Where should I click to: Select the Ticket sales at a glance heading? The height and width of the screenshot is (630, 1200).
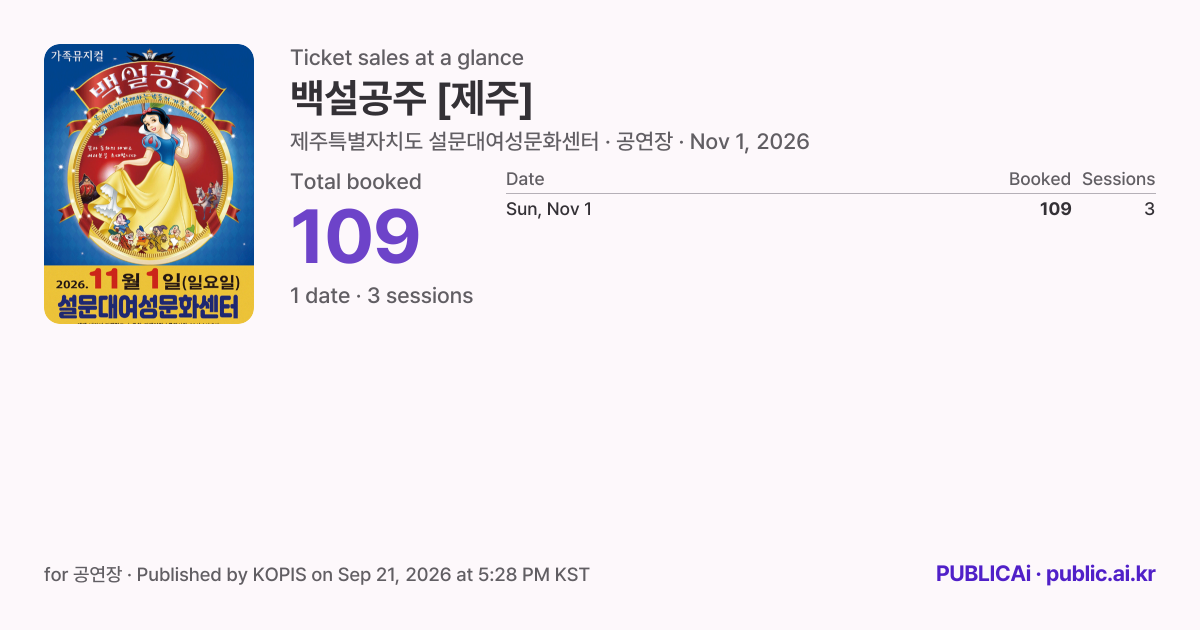pyautogui.click(x=407, y=58)
